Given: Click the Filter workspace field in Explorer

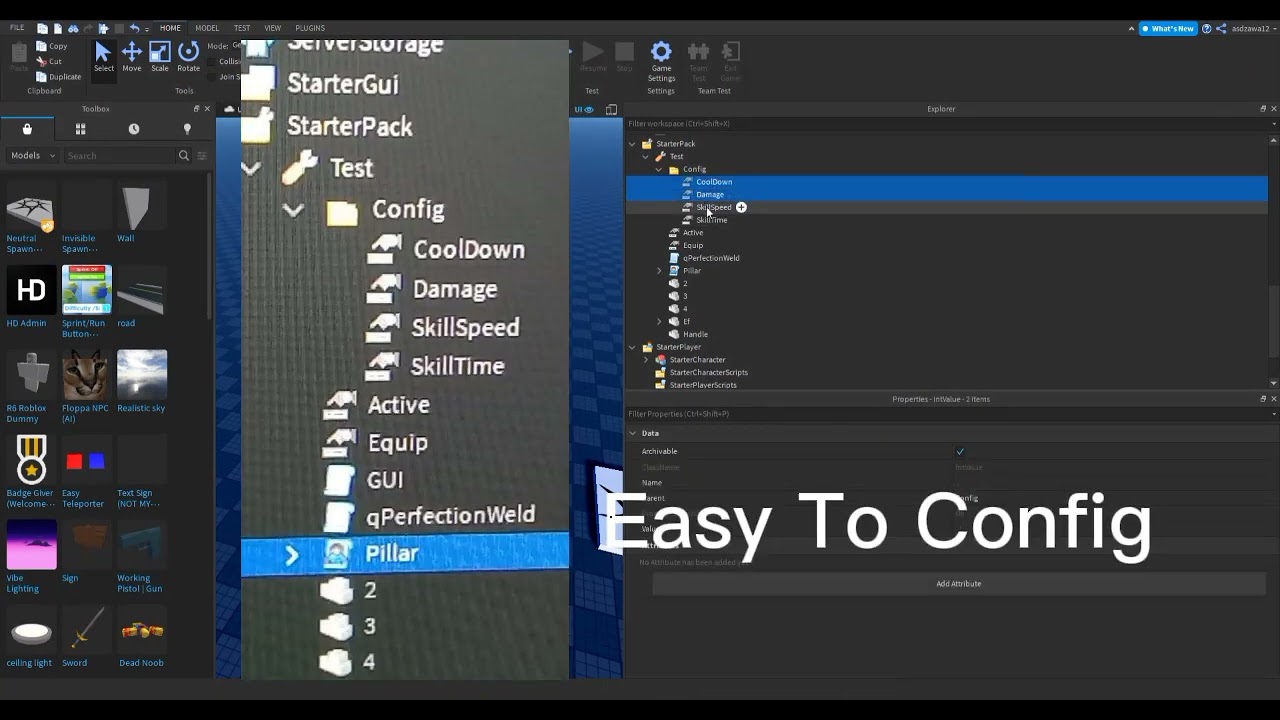Looking at the screenshot, I should click(x=948, y=124).
